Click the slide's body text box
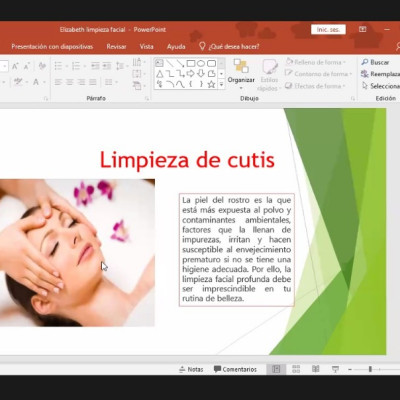The height and width of the screenshot is (400, 400). click(237, 249)
